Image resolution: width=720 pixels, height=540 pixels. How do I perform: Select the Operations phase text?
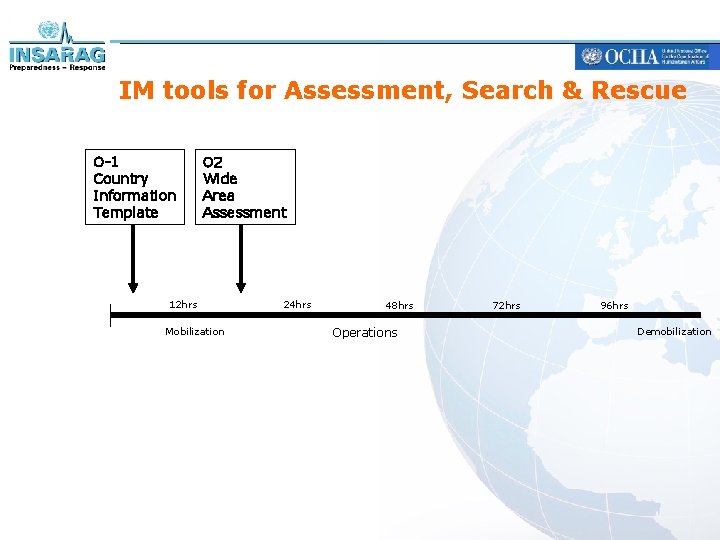coord(365,333)
